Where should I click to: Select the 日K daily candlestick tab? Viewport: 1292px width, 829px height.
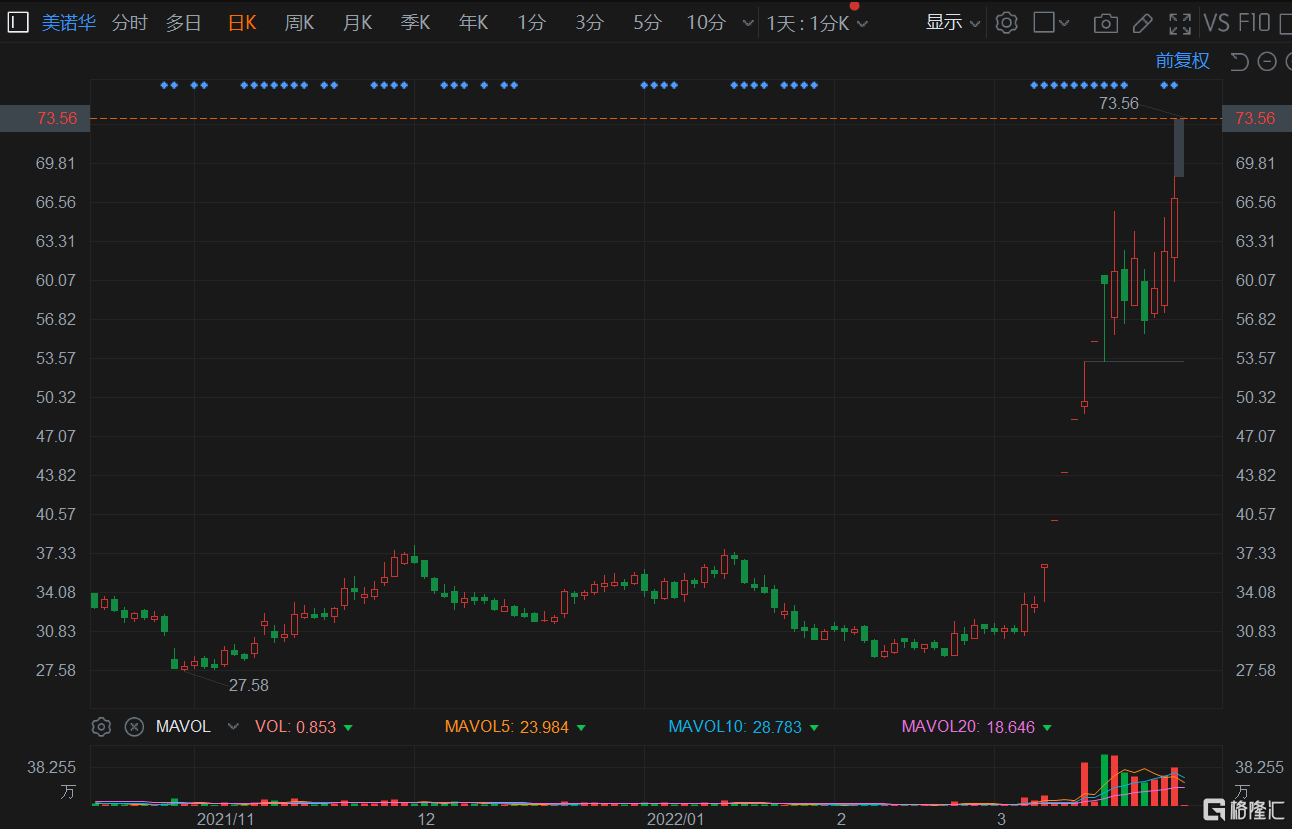click(x=242, y=22)
